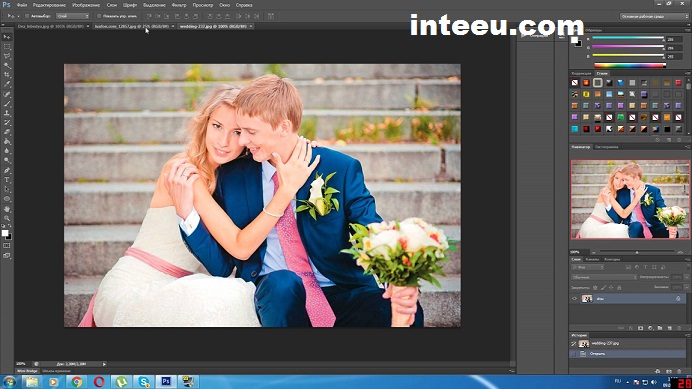Toggle lock all padlock icon
This screenshot has height=389, width=692.
pos(619,287)
